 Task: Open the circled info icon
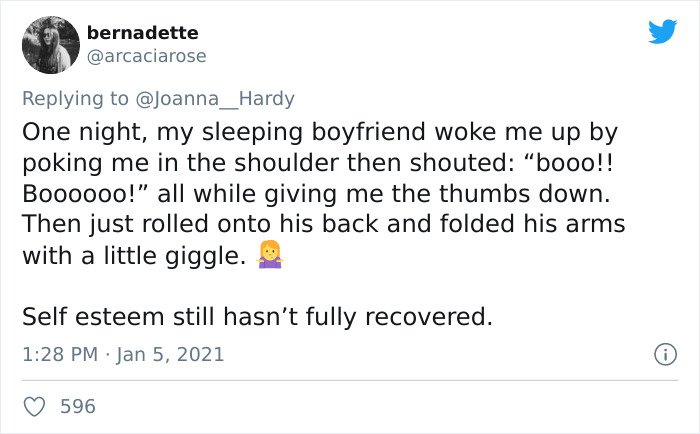click(x=666, y=355)
